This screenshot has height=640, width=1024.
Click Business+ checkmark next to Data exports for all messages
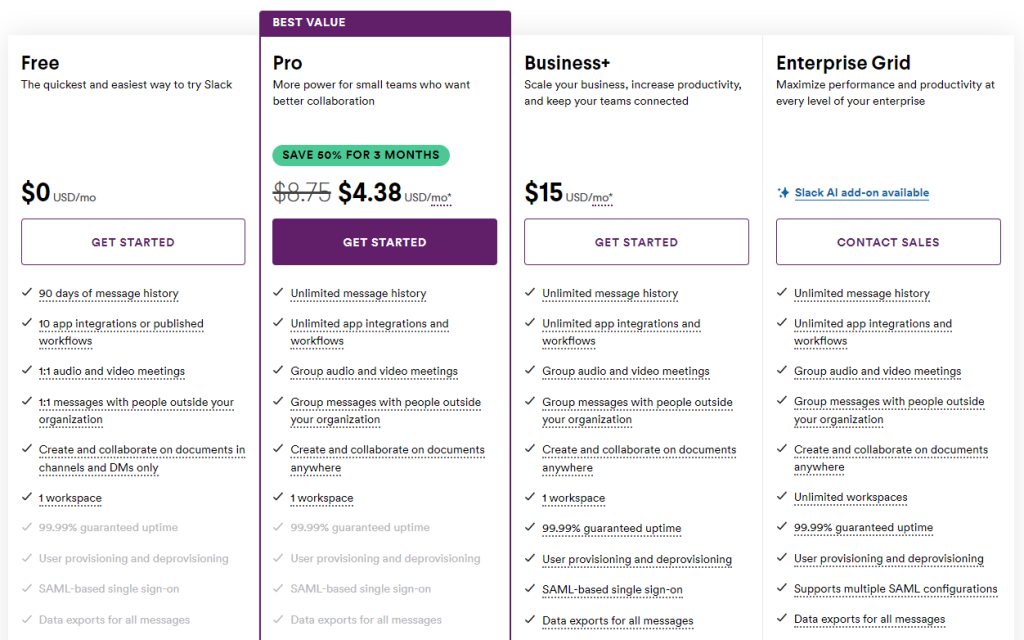click(x=530, y=620)
